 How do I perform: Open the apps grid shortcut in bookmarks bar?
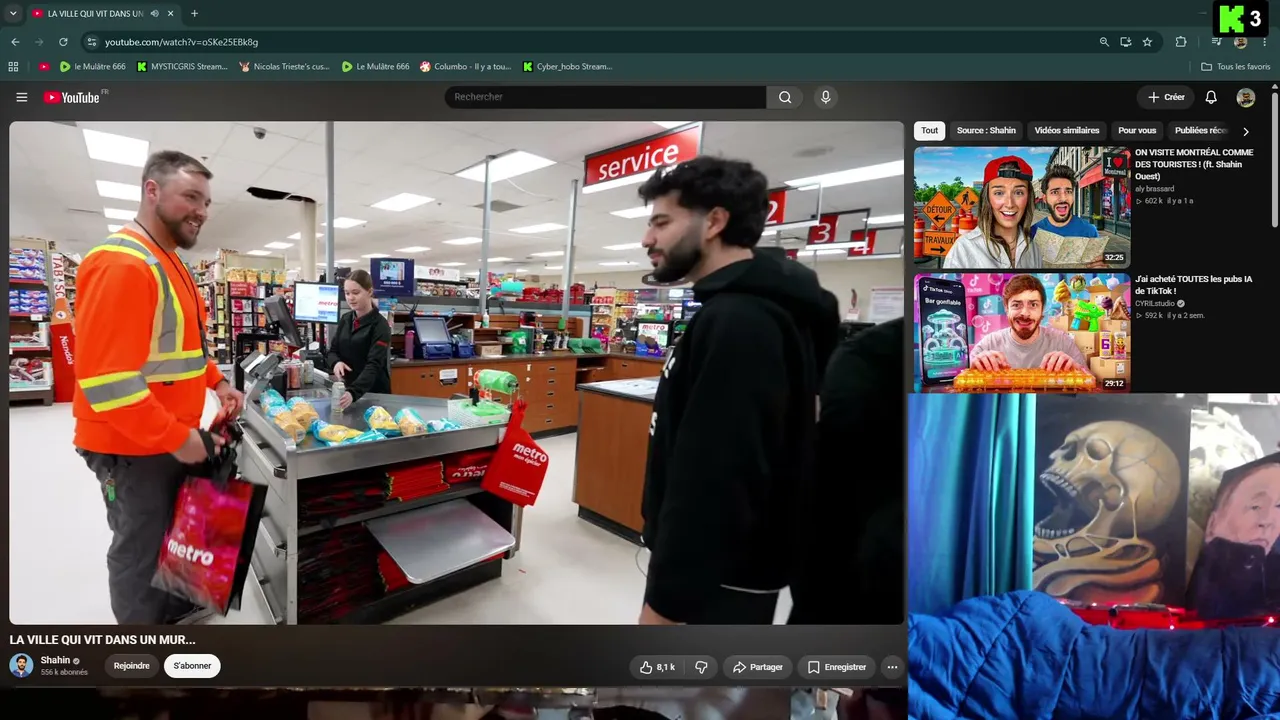[13, 67]
